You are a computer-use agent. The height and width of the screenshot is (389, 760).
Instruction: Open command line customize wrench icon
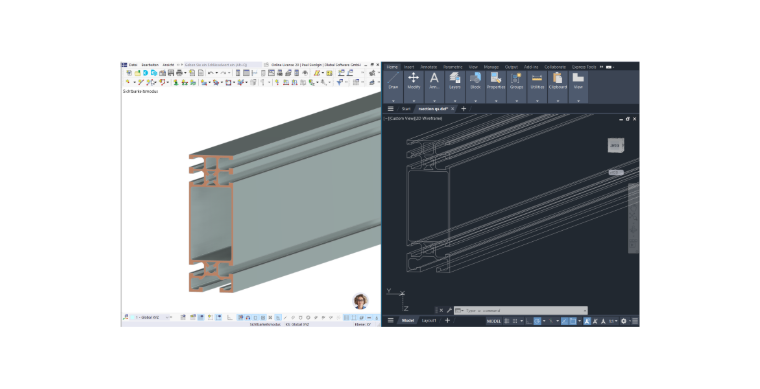click(x=449, y=311)
